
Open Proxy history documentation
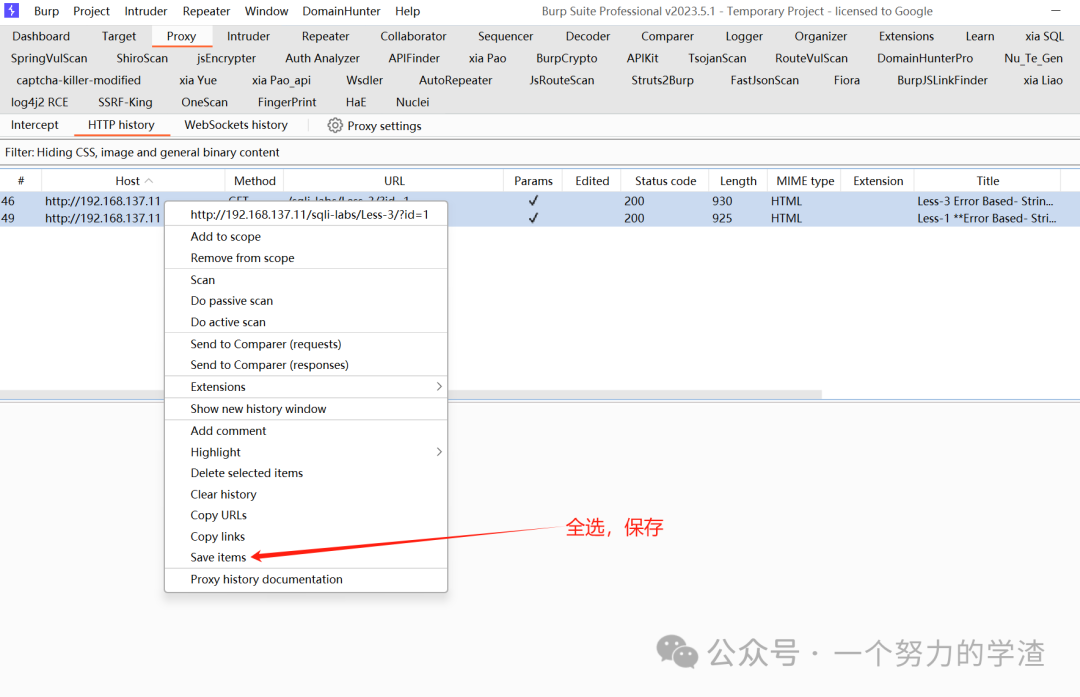click(x=306, y=579)
